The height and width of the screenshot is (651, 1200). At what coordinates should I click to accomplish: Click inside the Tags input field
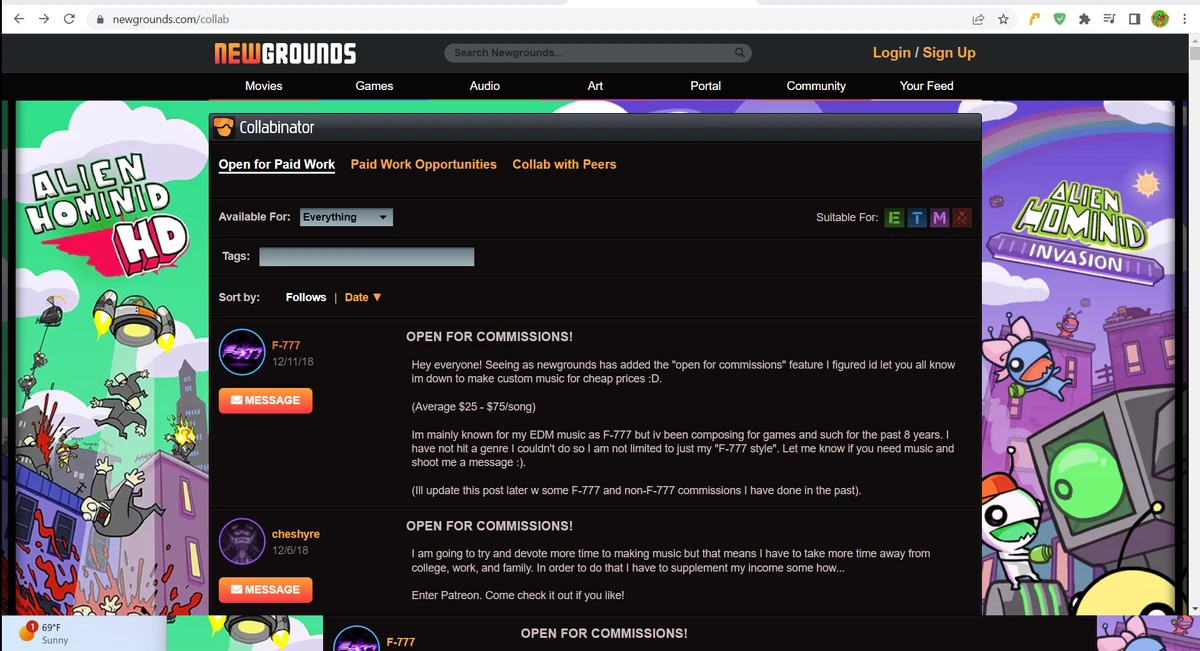pos(366,256)
